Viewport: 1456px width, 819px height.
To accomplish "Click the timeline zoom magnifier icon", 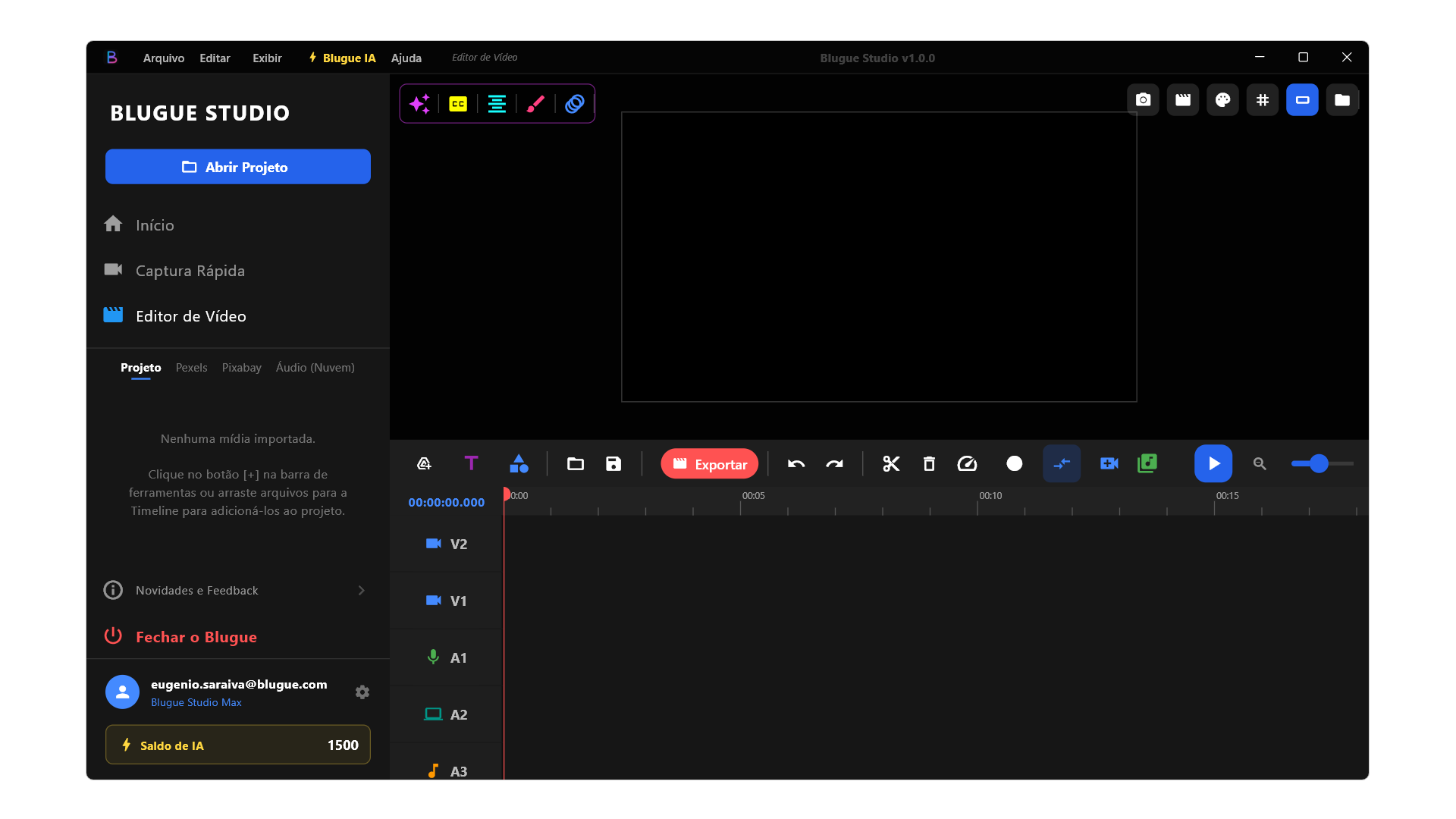I will coord(1260,463).
